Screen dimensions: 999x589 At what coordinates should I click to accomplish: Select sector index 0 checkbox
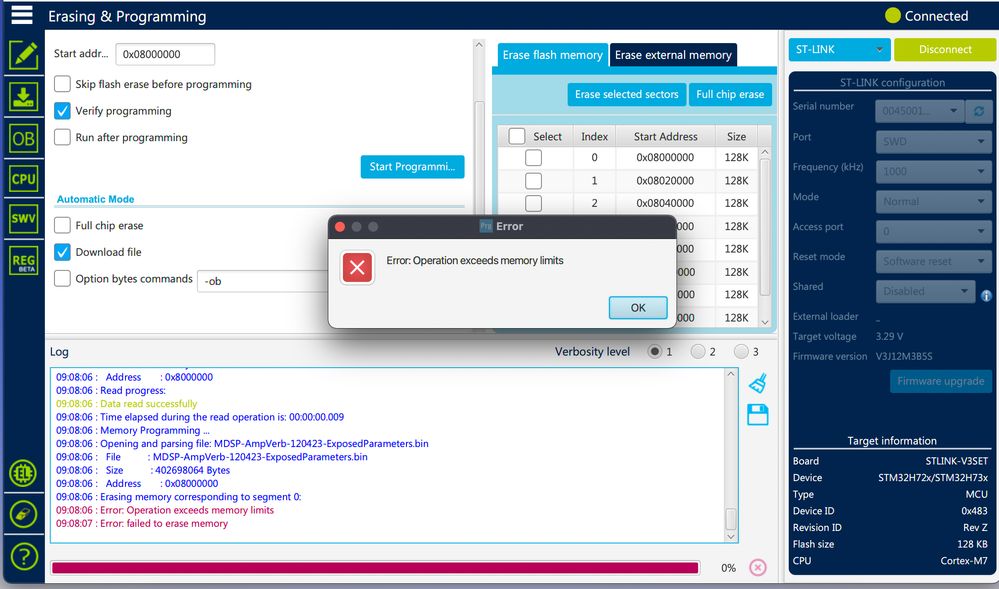pyautogui.click(x=533, y=157)
